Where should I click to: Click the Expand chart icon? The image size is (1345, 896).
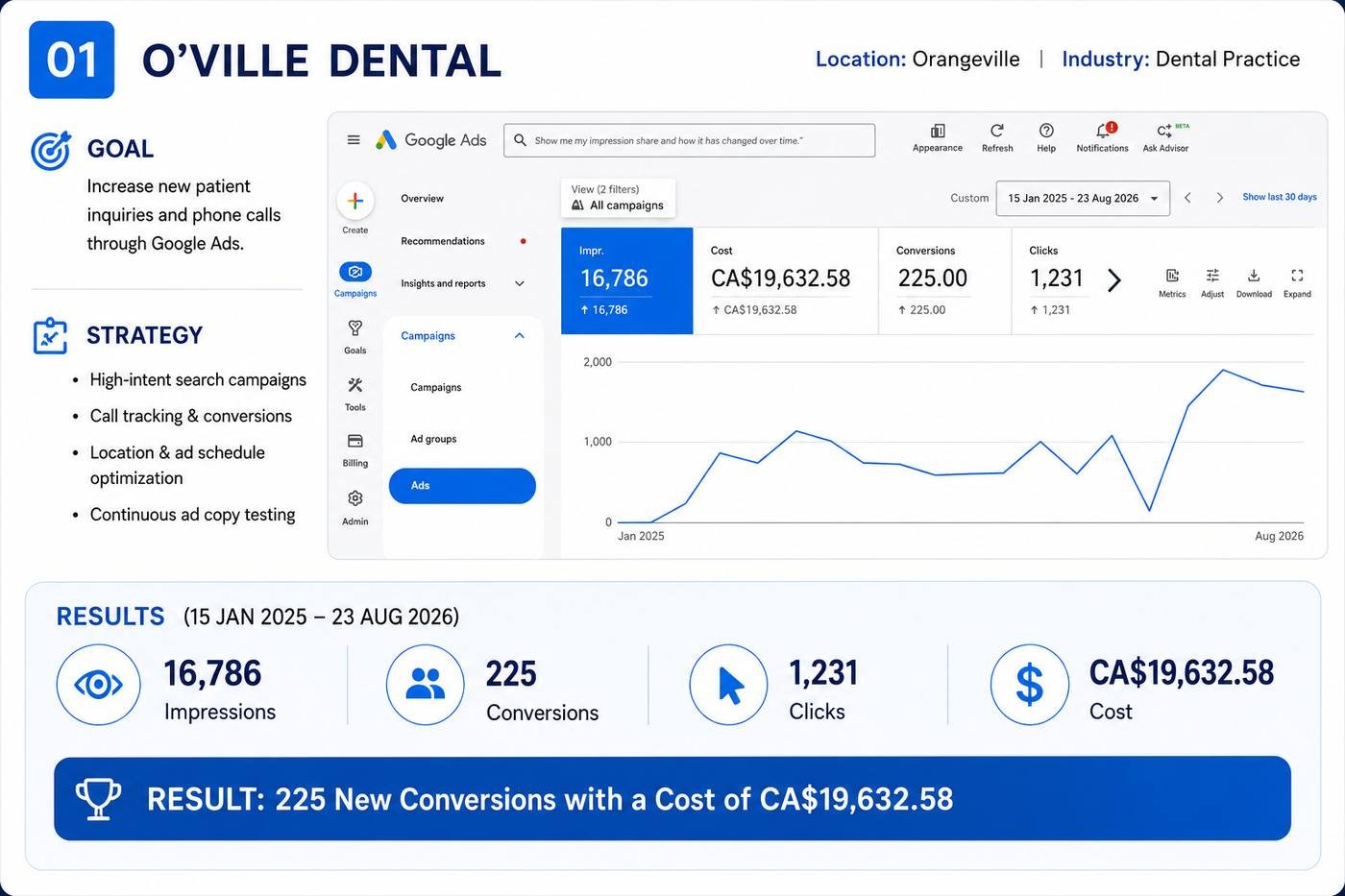click(1297, 276)
